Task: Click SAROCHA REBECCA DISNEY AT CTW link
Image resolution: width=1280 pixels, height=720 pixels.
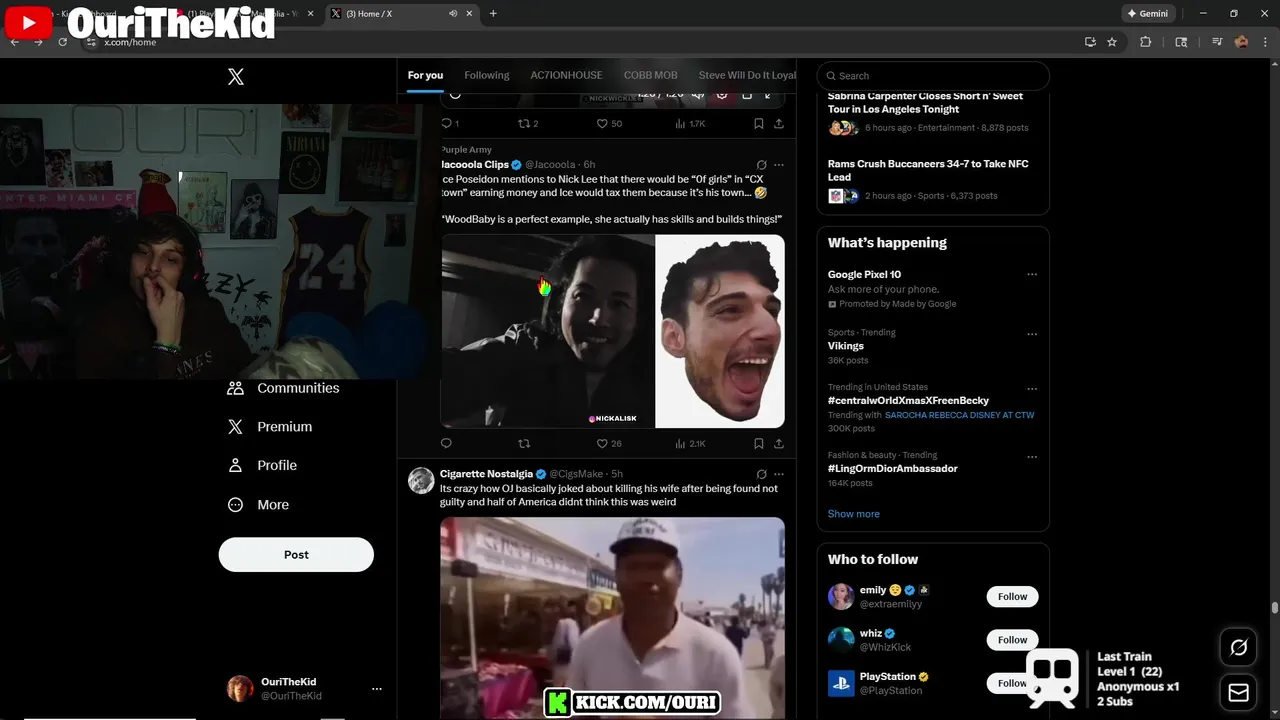Action: point(959,415)
